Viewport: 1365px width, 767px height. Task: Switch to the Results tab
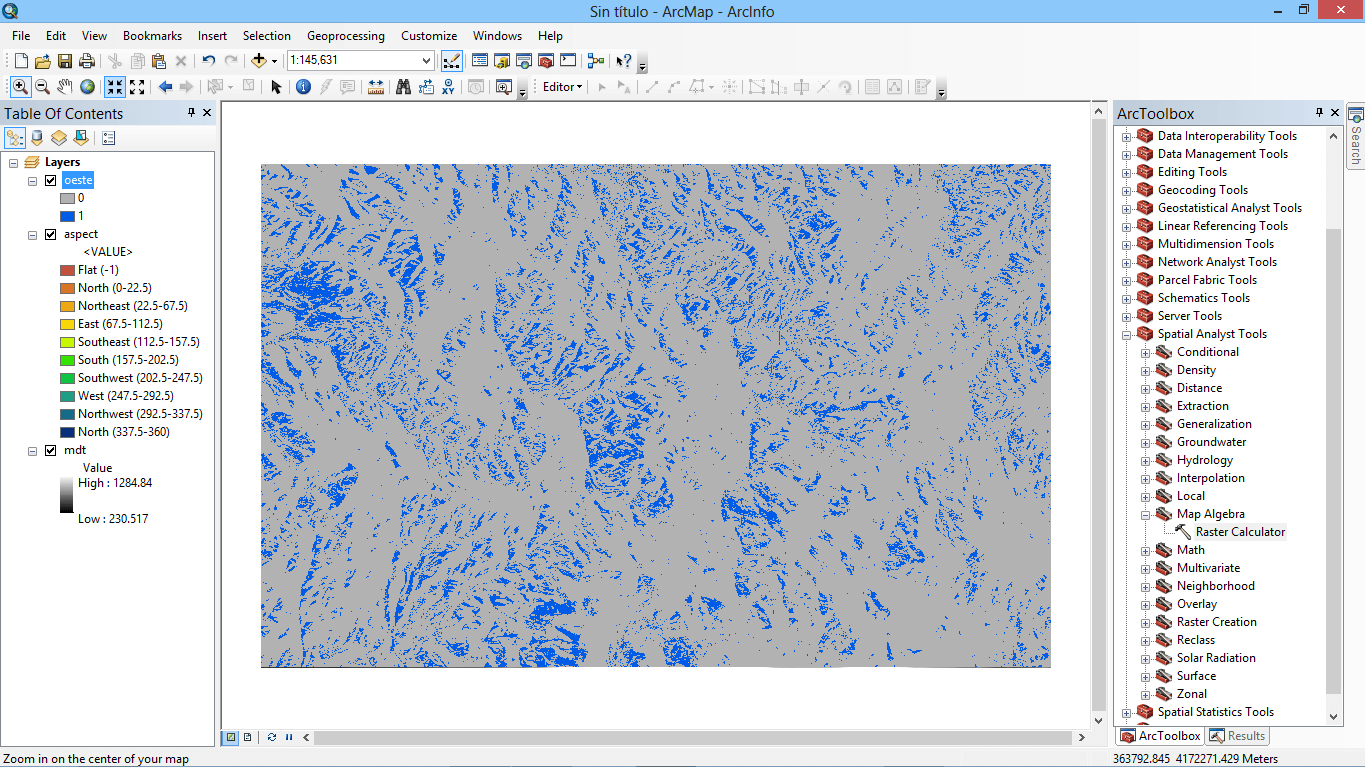(x=1237, y=736)
